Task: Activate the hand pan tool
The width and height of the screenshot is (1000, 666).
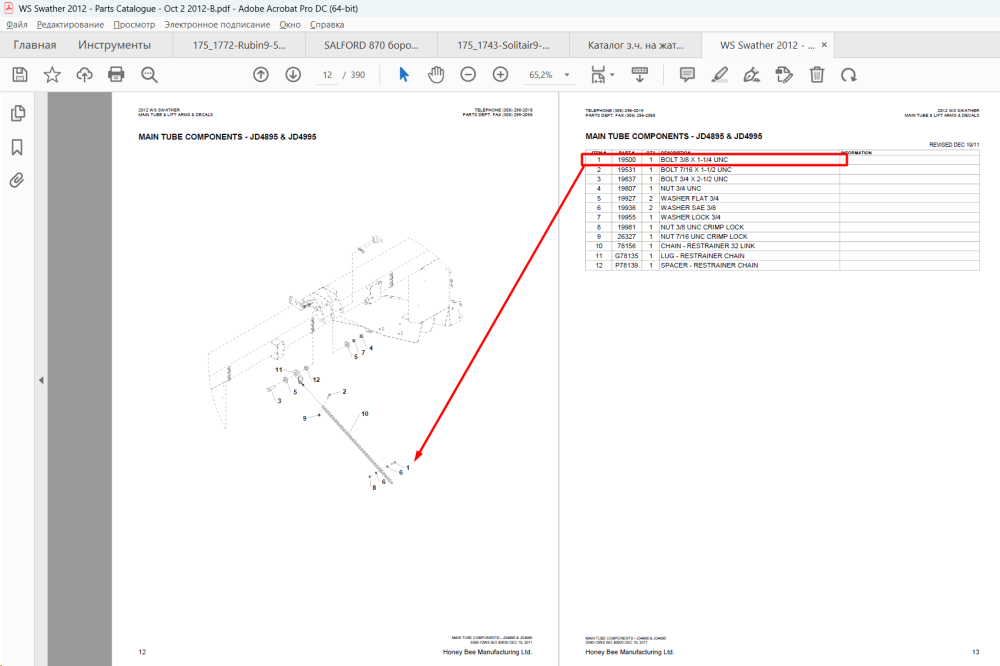Action: click(436, 75)
